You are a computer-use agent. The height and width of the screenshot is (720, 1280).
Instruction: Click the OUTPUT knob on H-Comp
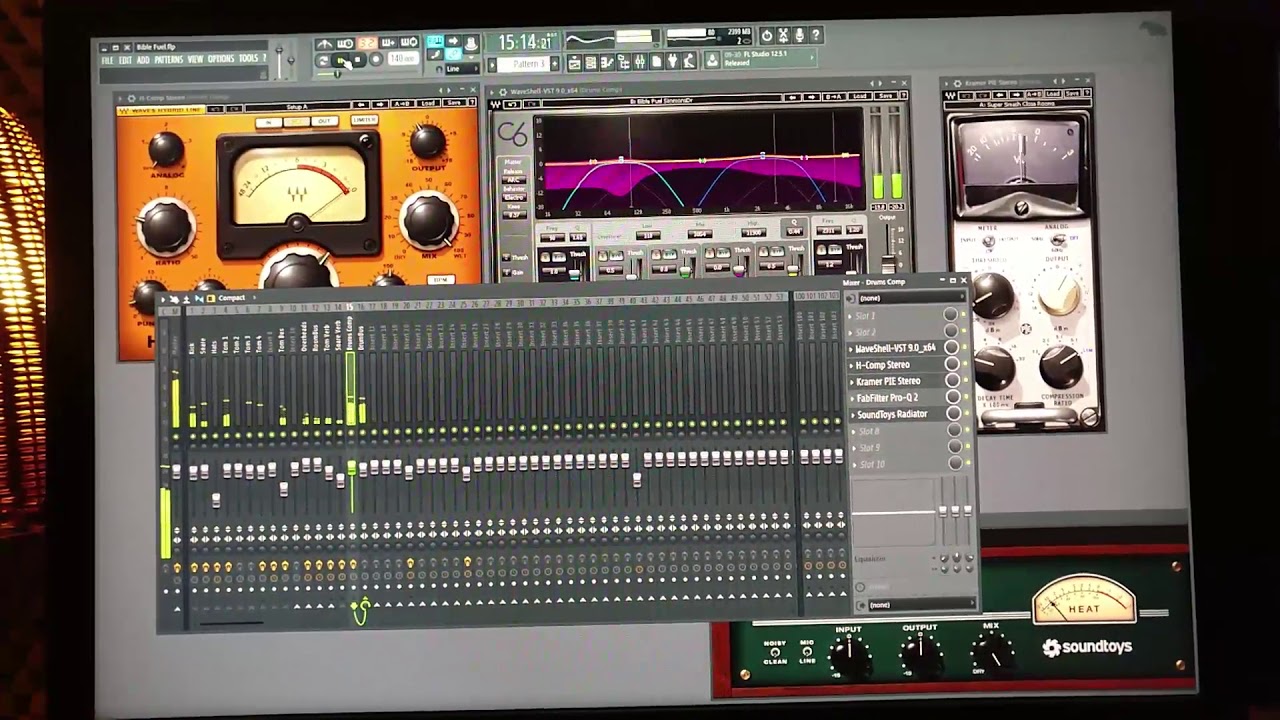coord(428,141)
